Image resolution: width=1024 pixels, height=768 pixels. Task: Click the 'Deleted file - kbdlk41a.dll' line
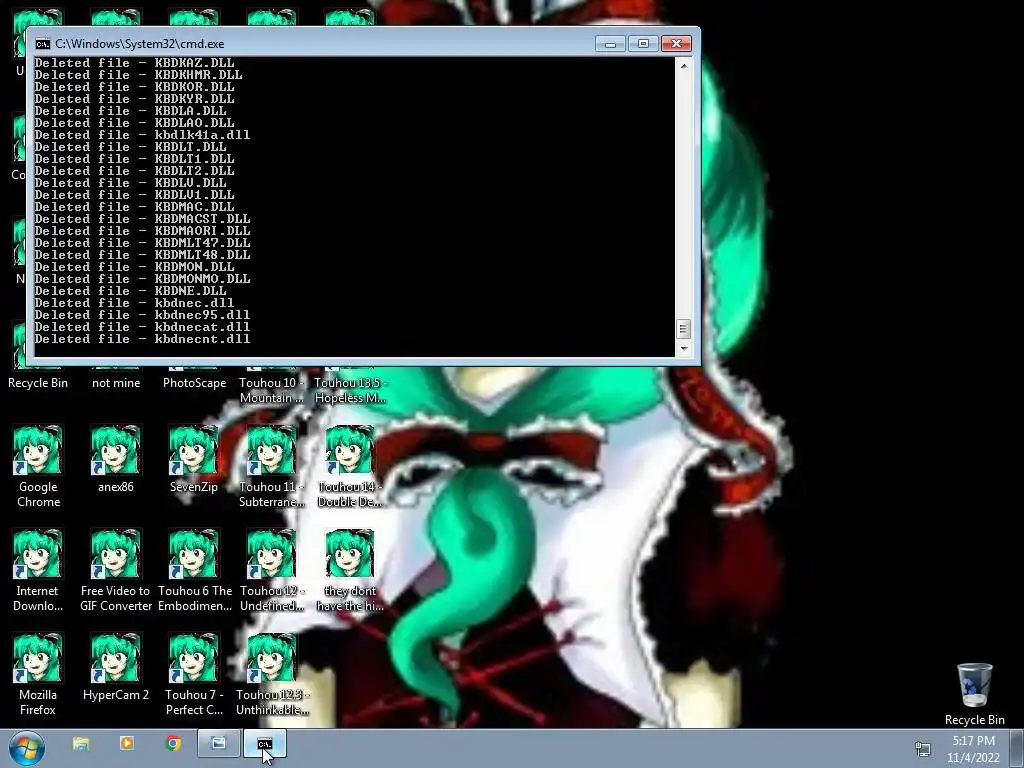(142, 135)
